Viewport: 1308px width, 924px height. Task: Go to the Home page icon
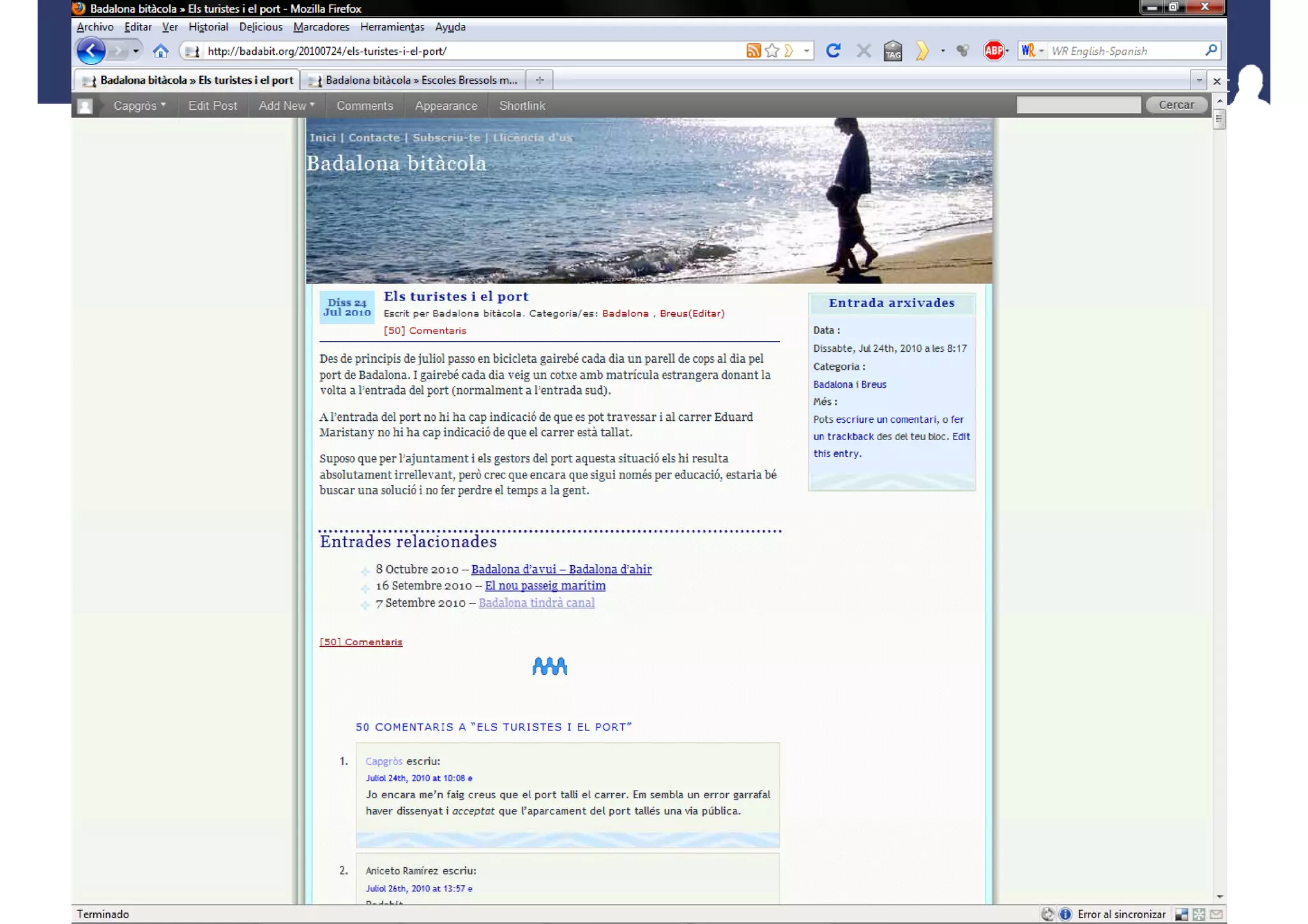tap(160, 51)
